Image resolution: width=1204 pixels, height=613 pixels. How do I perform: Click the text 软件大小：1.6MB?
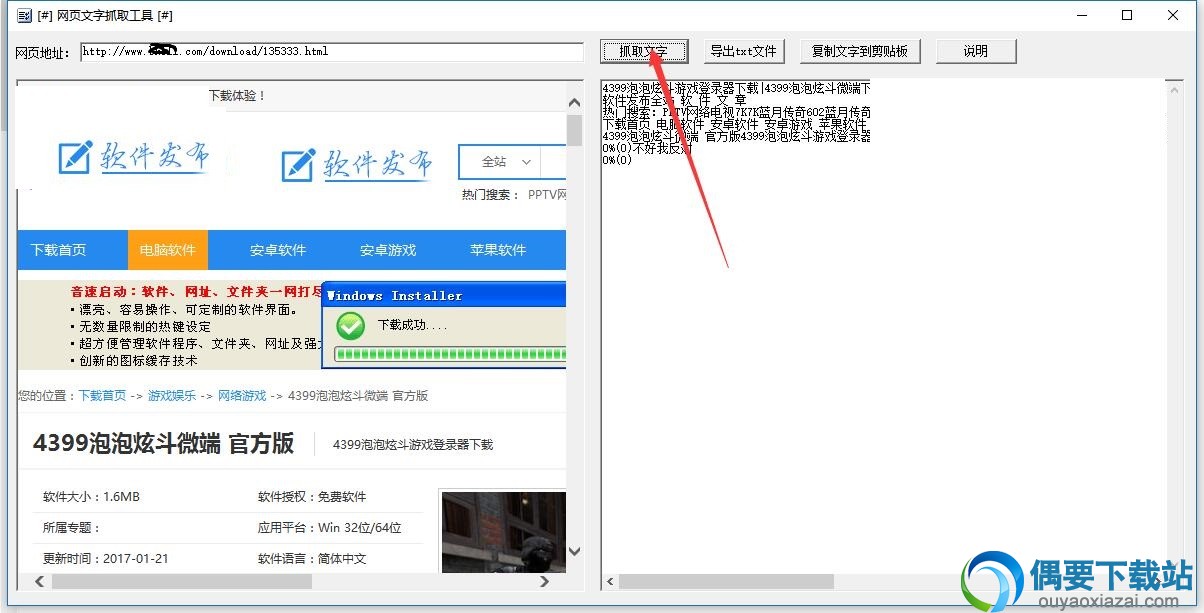coord(91,497)
